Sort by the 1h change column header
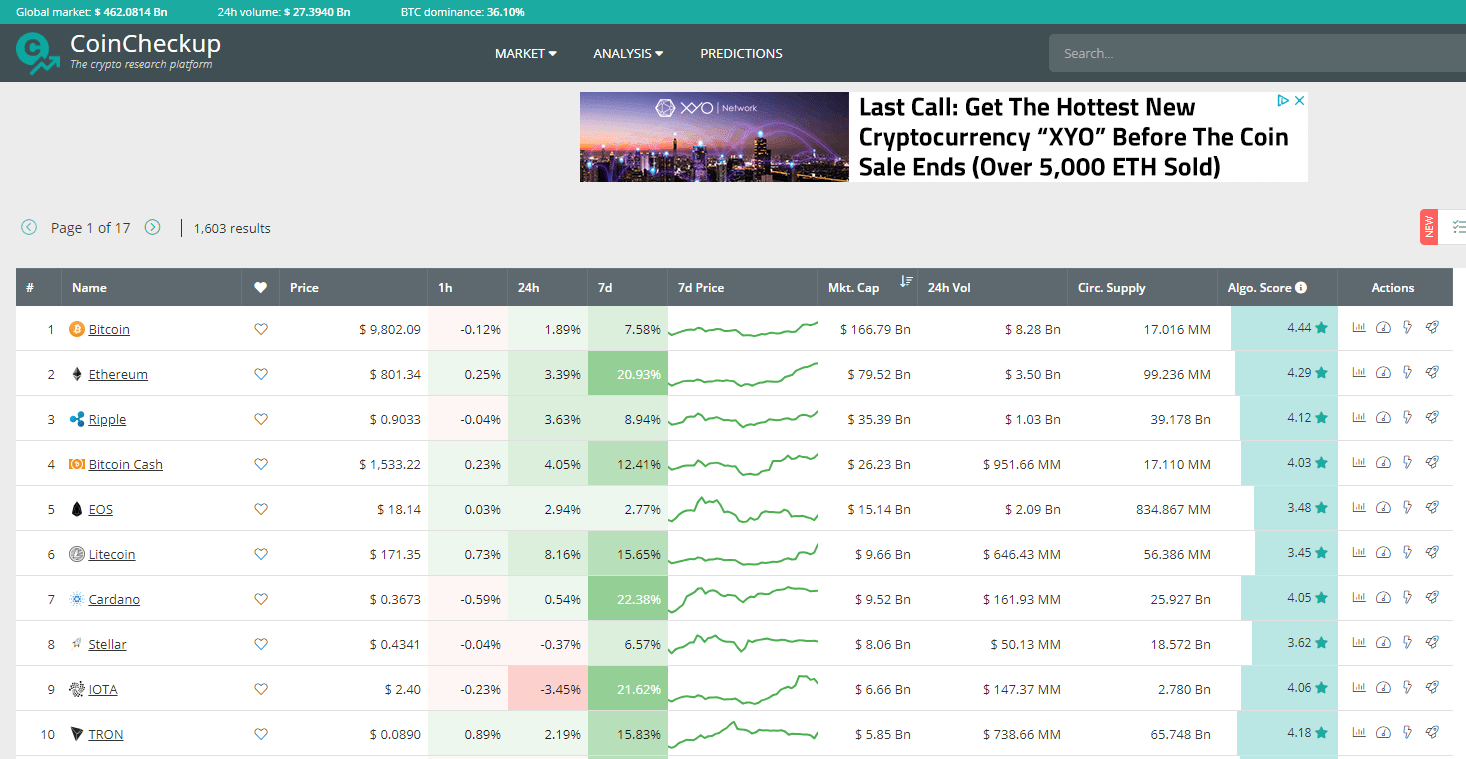Screen dimensions: 1466x759 467,287
